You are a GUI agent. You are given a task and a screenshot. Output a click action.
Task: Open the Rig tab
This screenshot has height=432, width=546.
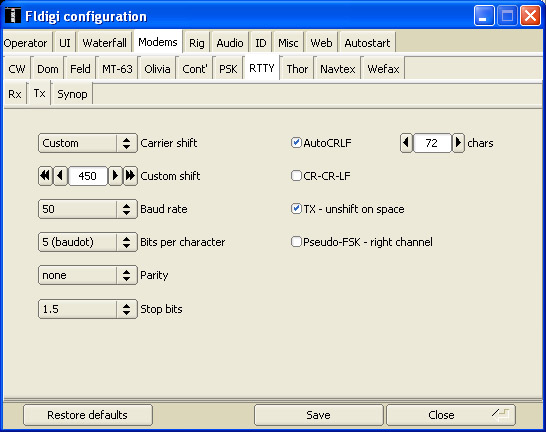pyautogui.click(x=197, y=43)
